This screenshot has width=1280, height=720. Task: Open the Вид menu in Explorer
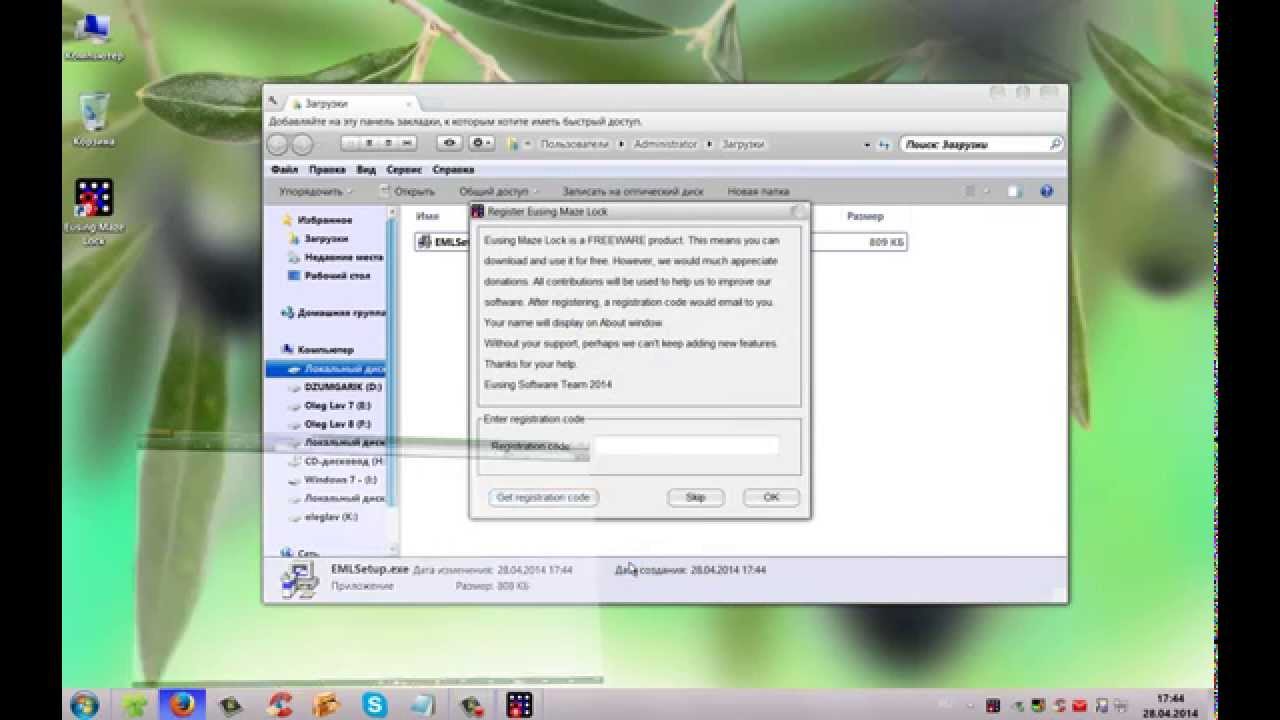coord(366,170)
